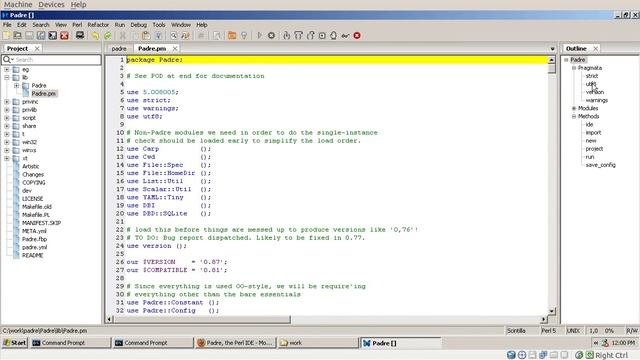Open the Refactor menu
The width and height of the screenshot is (640, 360).
click(x=98, y=25)
